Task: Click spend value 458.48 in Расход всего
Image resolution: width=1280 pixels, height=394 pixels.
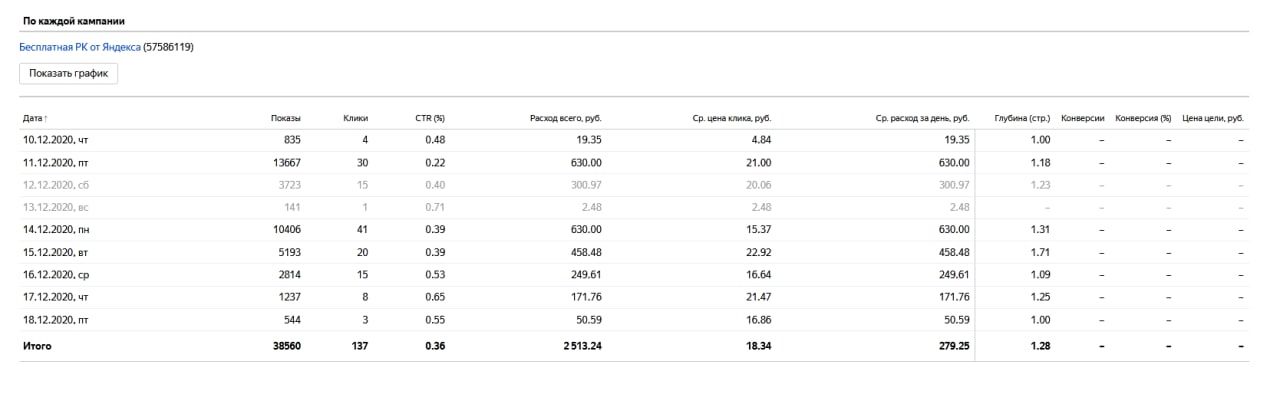Action: point(585,253)
